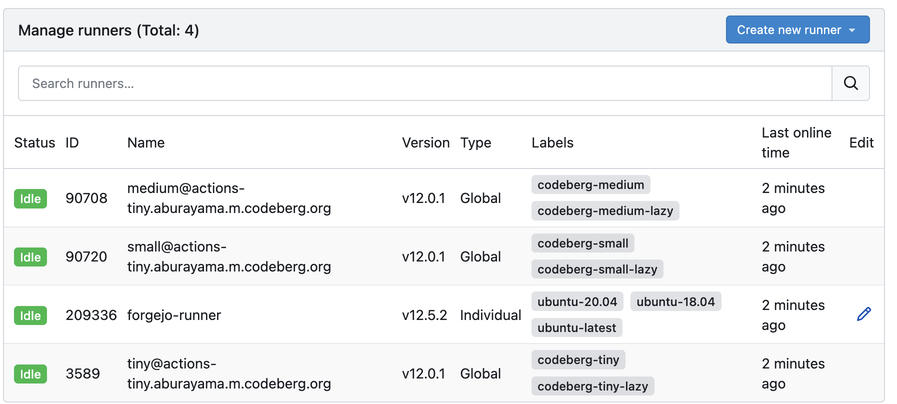
Task: Click the Status column header
Action: pos(35,143)
